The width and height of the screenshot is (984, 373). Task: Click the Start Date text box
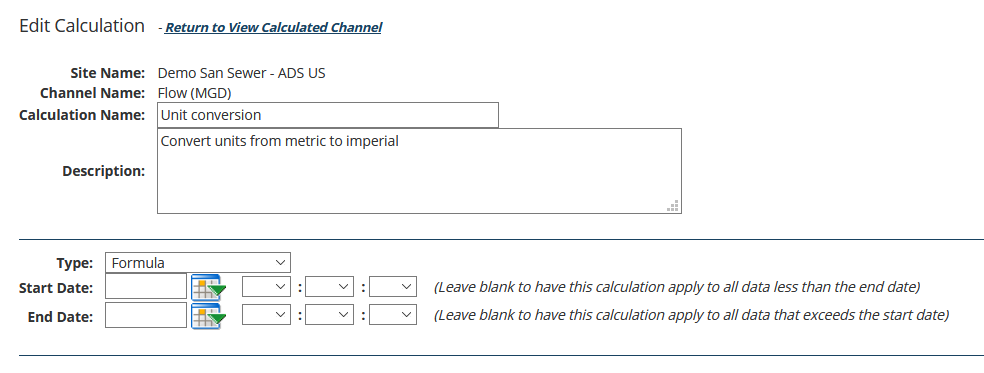[146, 287]
